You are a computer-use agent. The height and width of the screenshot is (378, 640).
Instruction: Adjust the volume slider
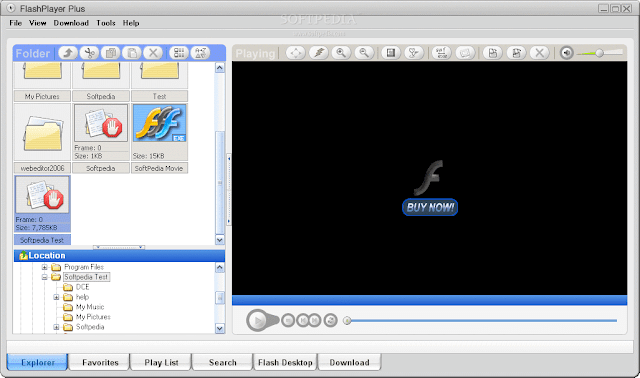pos(599,53)
